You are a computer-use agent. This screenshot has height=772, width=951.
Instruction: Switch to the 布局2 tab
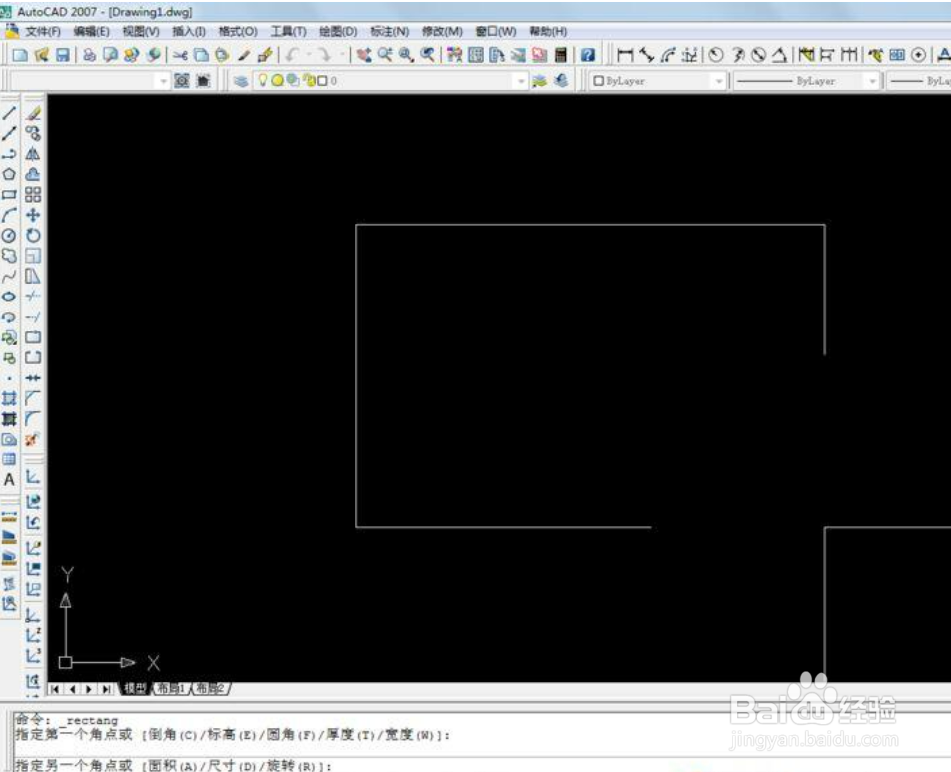210,688
